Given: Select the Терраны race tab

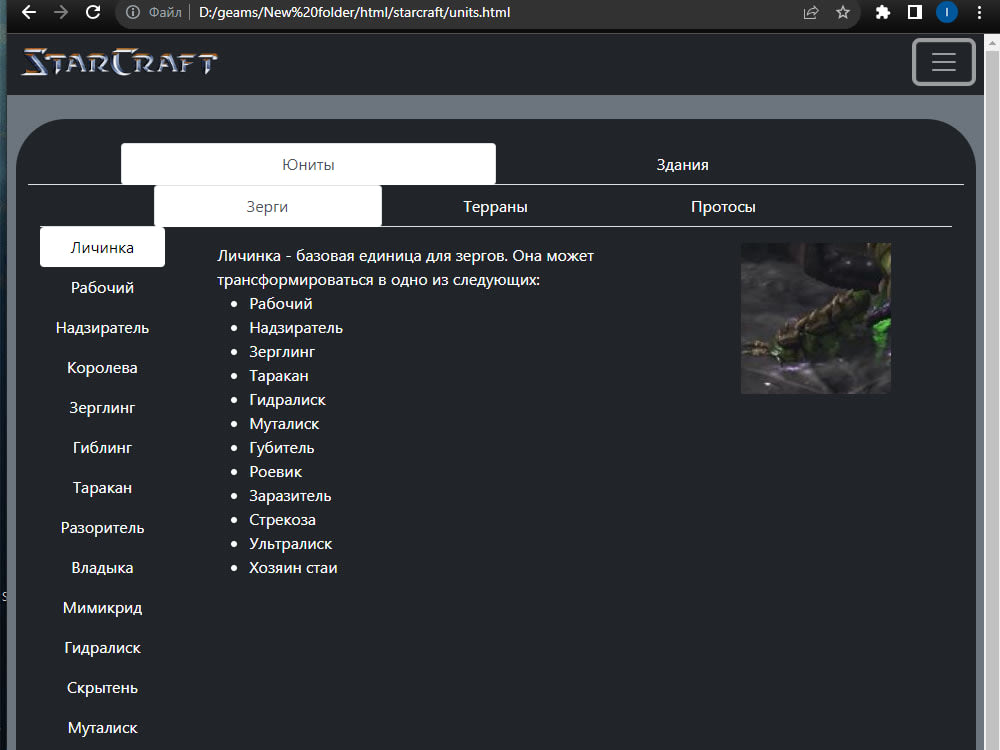Looking at the screenshot, I should tap(496, 207).
